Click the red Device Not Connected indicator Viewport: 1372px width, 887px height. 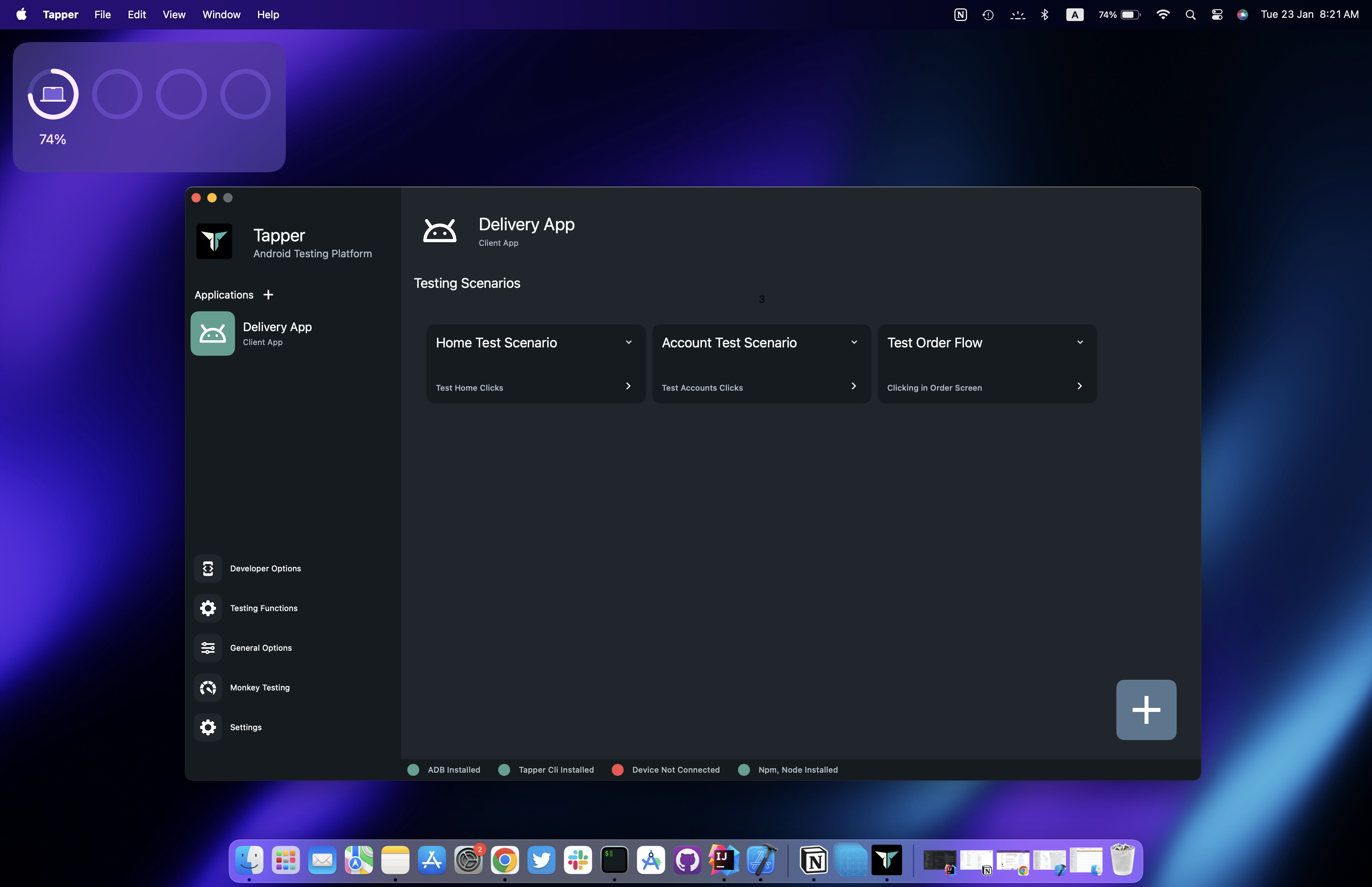point(618,770)
